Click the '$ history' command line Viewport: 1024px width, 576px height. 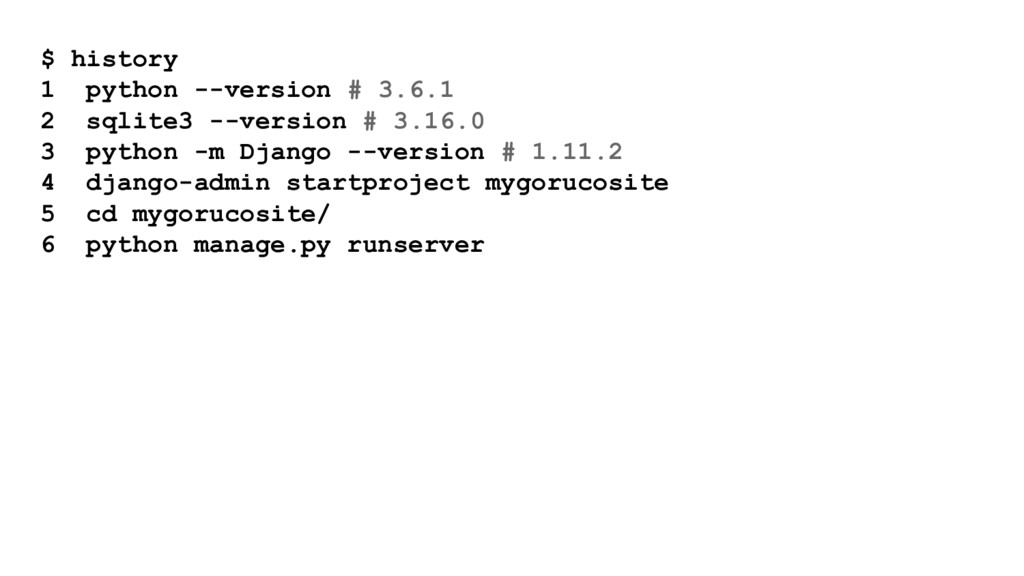[109, 59]
